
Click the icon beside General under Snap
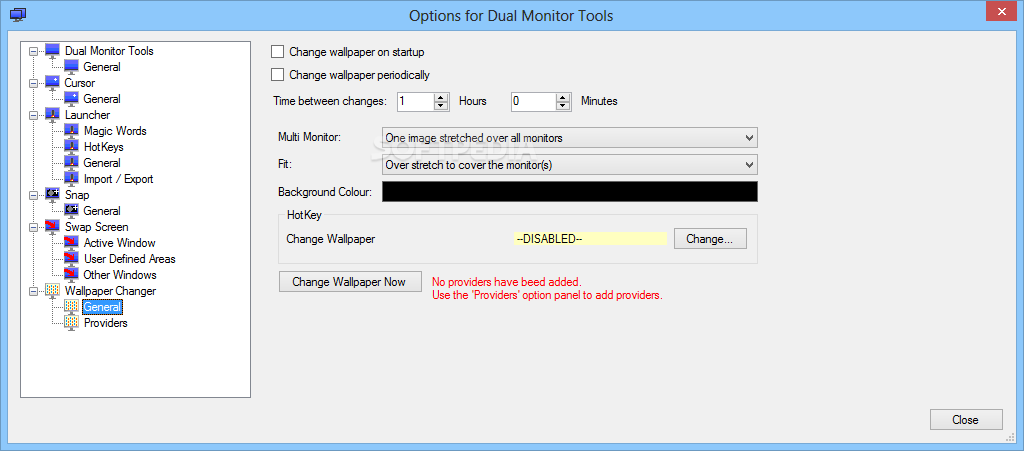[71, 211]
